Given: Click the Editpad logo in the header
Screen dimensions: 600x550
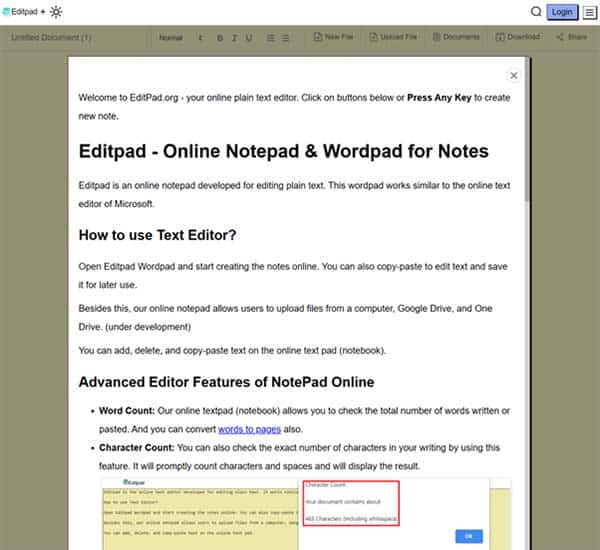Looking at the screenshot, I should [20, 12].
